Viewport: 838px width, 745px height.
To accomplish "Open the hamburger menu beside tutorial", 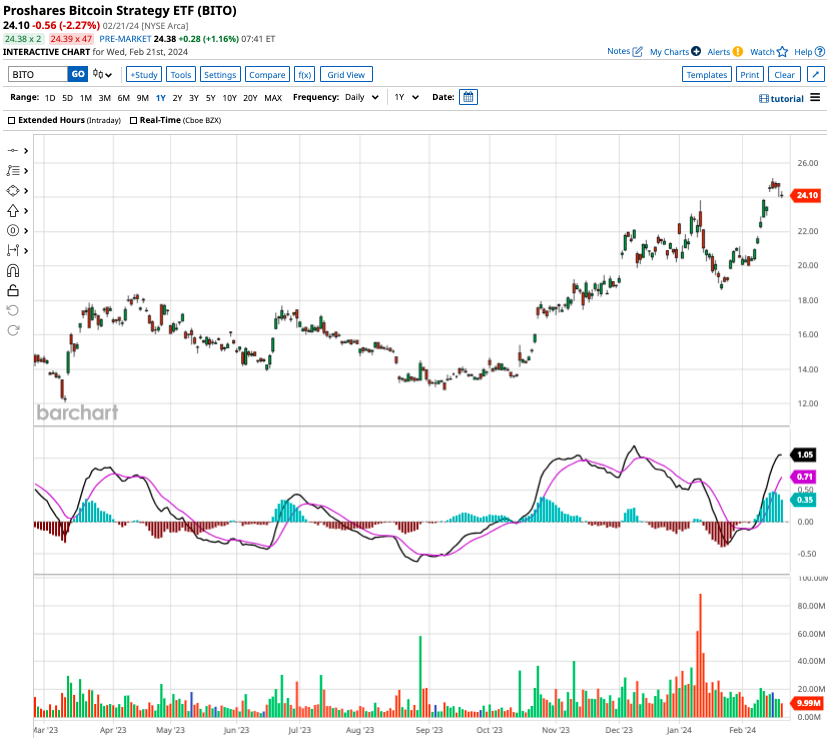I will (x=815, y=98).
